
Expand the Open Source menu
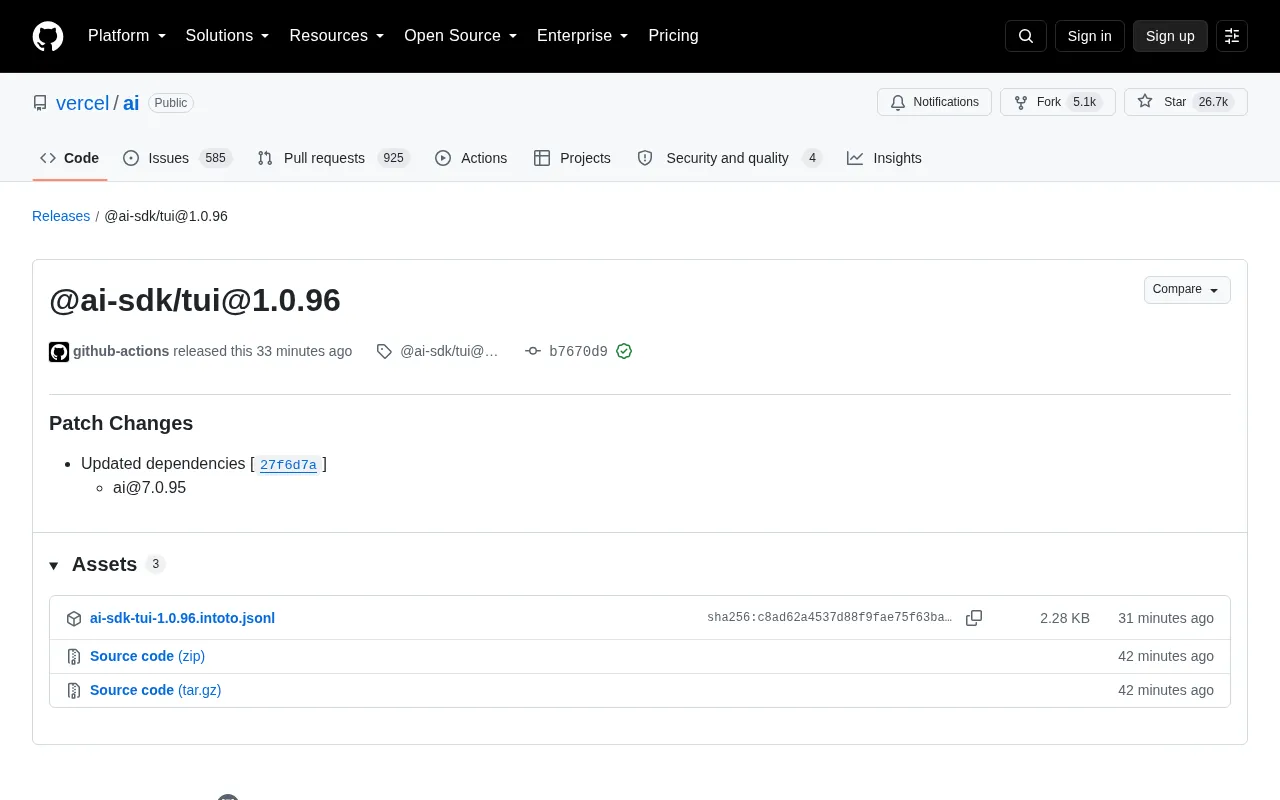[x=461, y=36]
